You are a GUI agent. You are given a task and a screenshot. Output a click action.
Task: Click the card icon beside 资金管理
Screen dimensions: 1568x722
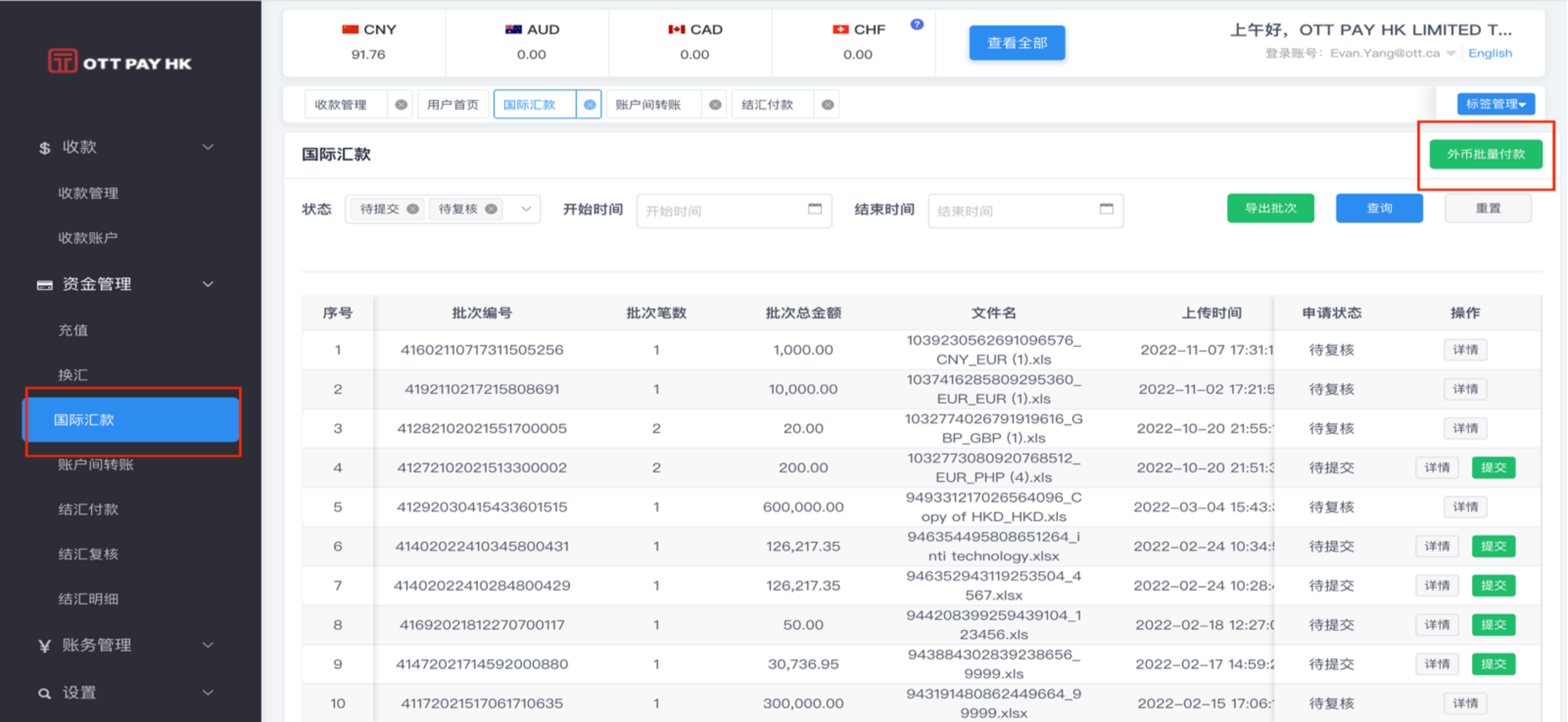[45, 284]
